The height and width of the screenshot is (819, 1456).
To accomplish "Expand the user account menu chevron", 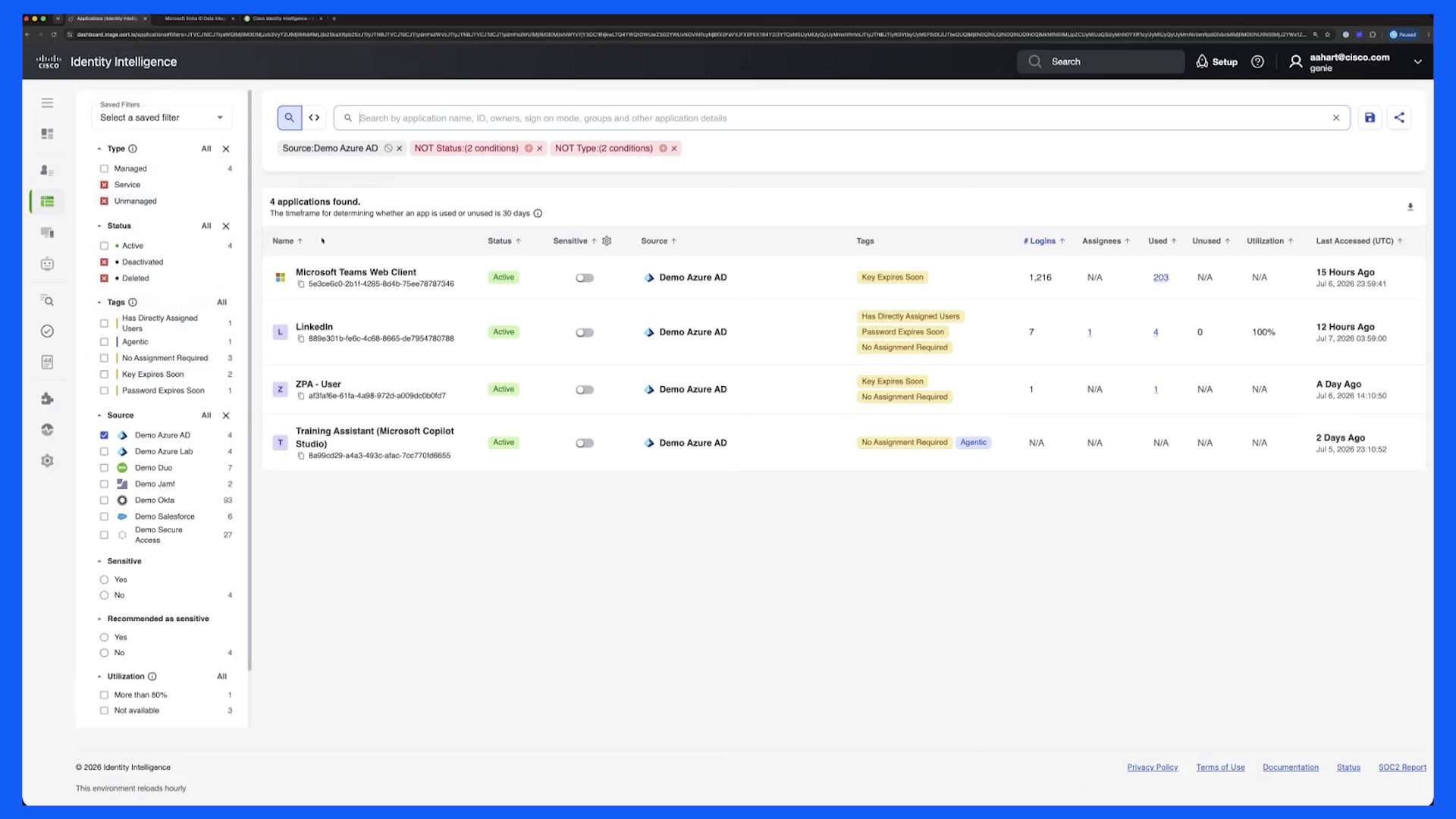I will (x=1417, y=62).
